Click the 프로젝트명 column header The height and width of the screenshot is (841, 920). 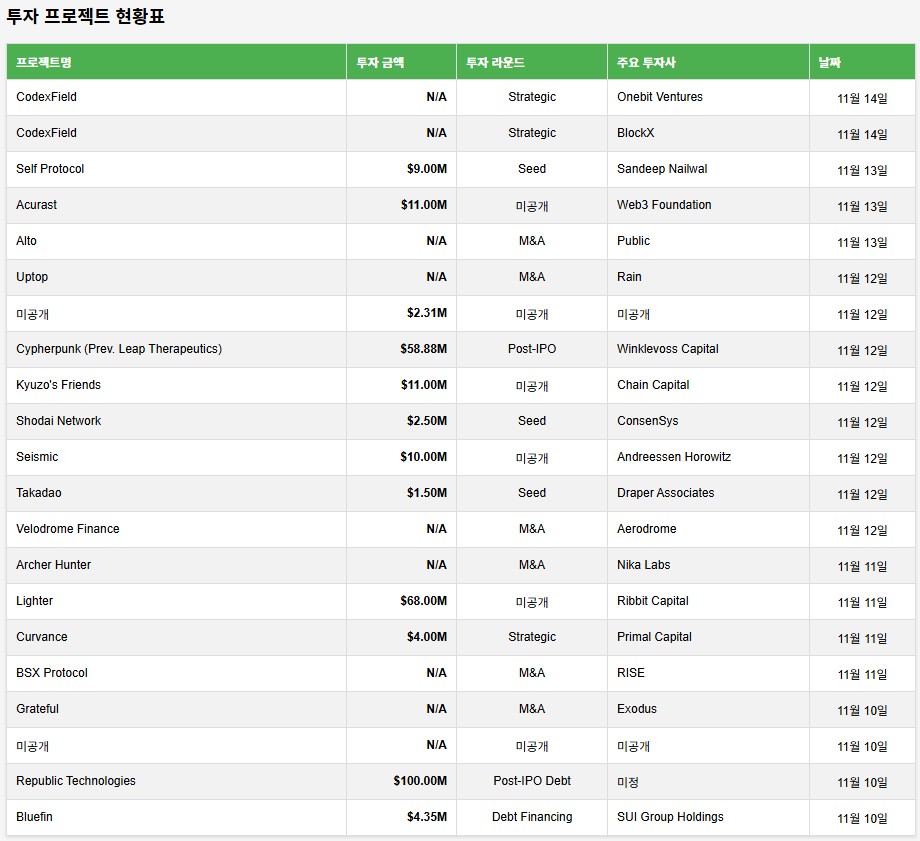coord(44,62)
